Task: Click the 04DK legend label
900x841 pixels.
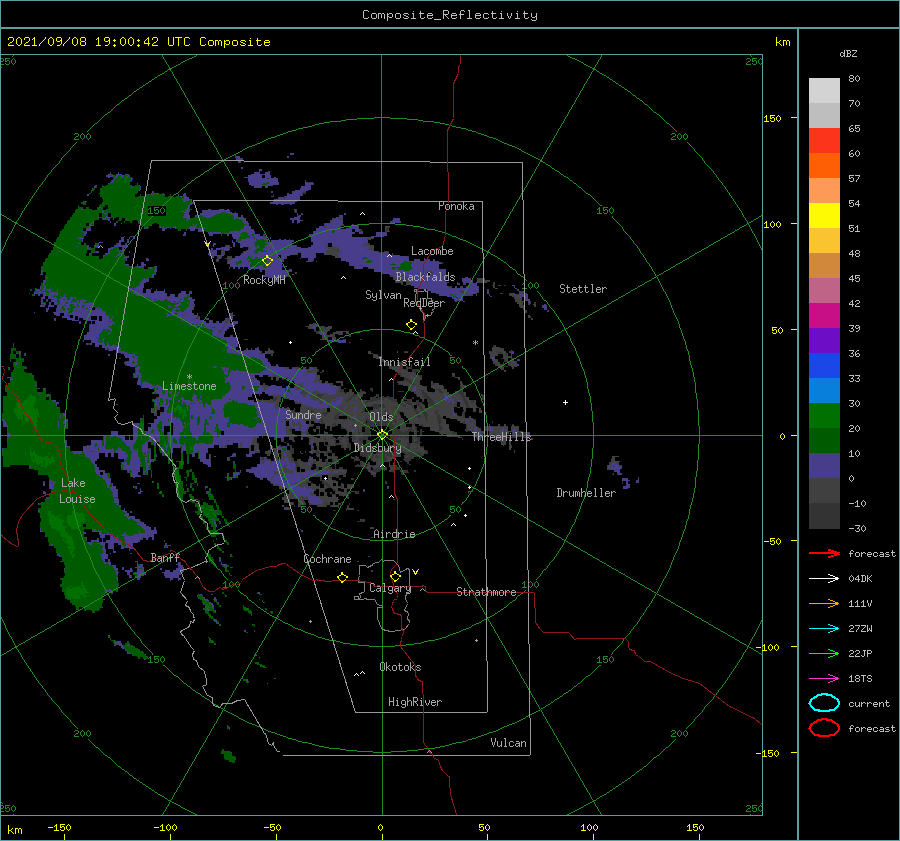Action: click(x=860, y=578)
